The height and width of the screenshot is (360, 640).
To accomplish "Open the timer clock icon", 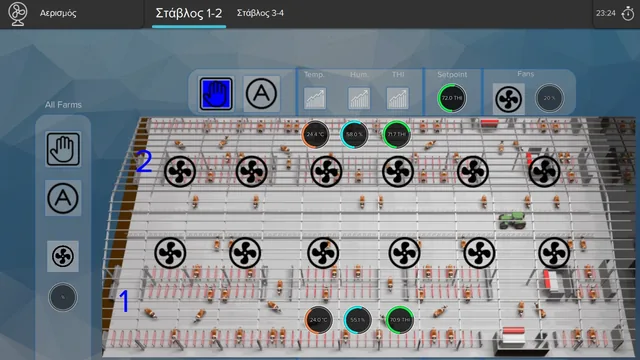I will pos(628,13).
